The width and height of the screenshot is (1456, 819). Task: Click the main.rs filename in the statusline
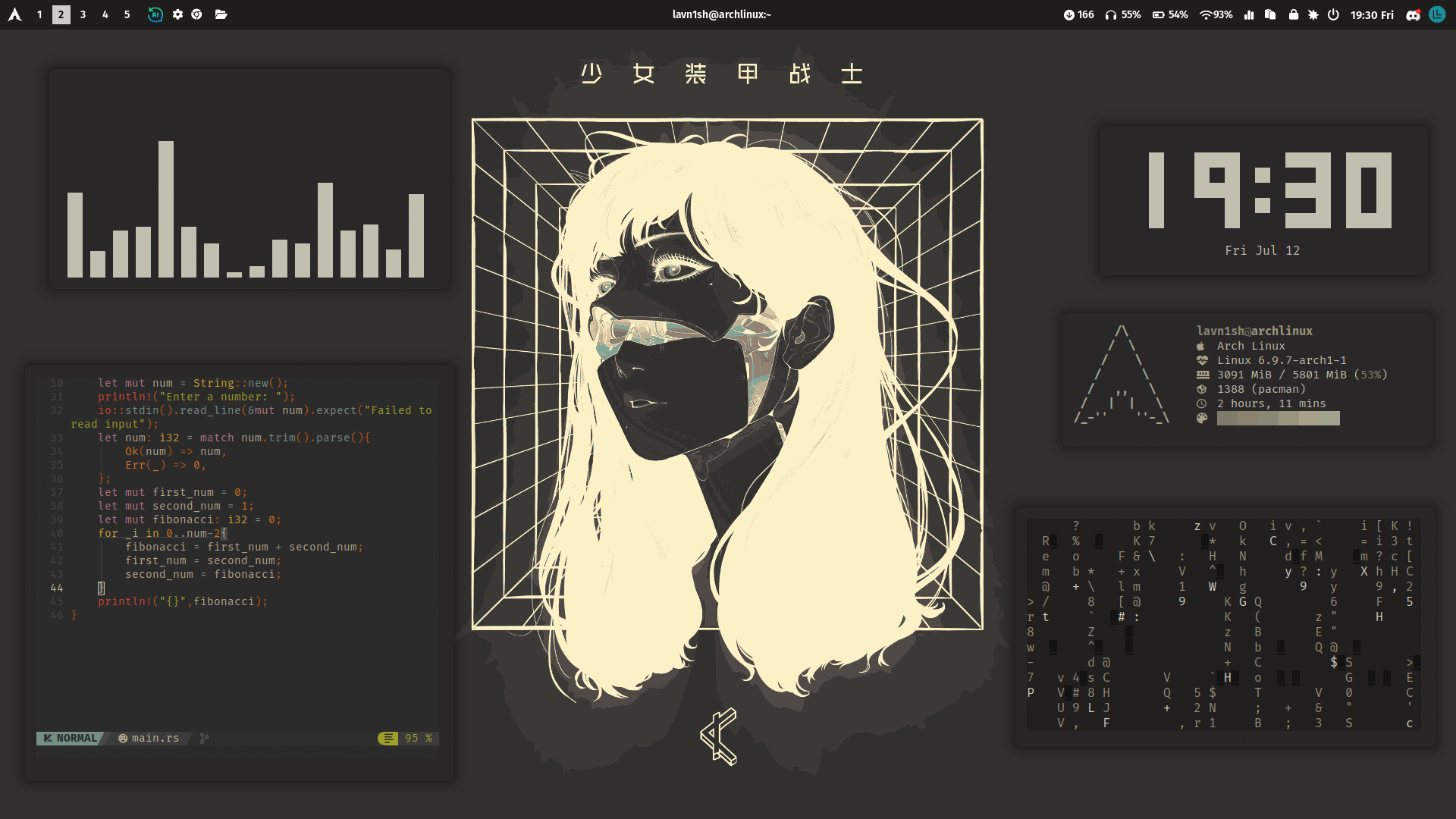(x=155, y=738)
